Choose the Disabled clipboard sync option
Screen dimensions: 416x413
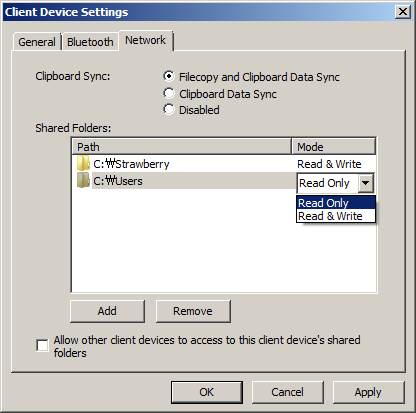pyautogui.click(x=169, y=109)
